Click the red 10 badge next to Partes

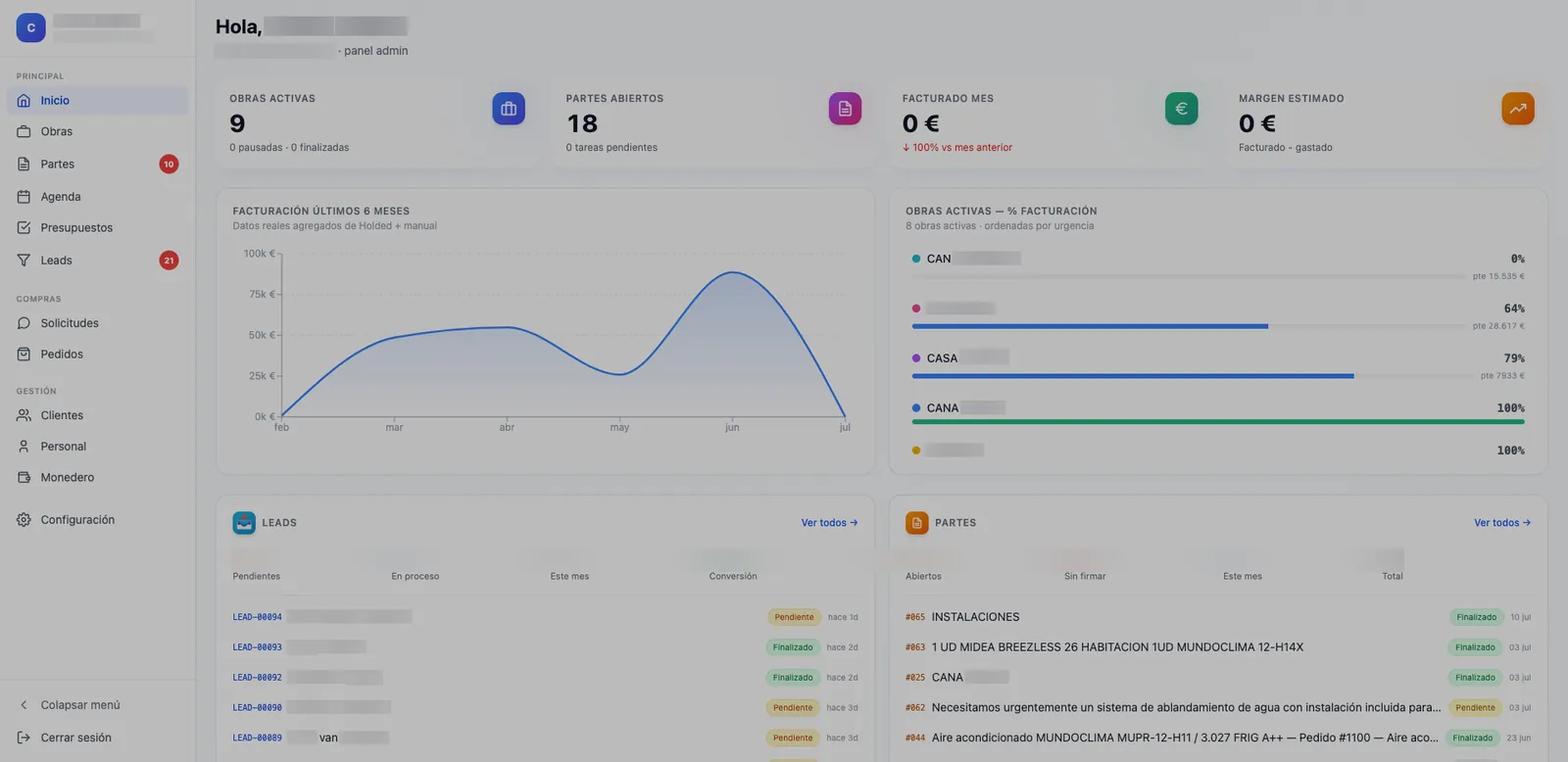click(169, 165)
